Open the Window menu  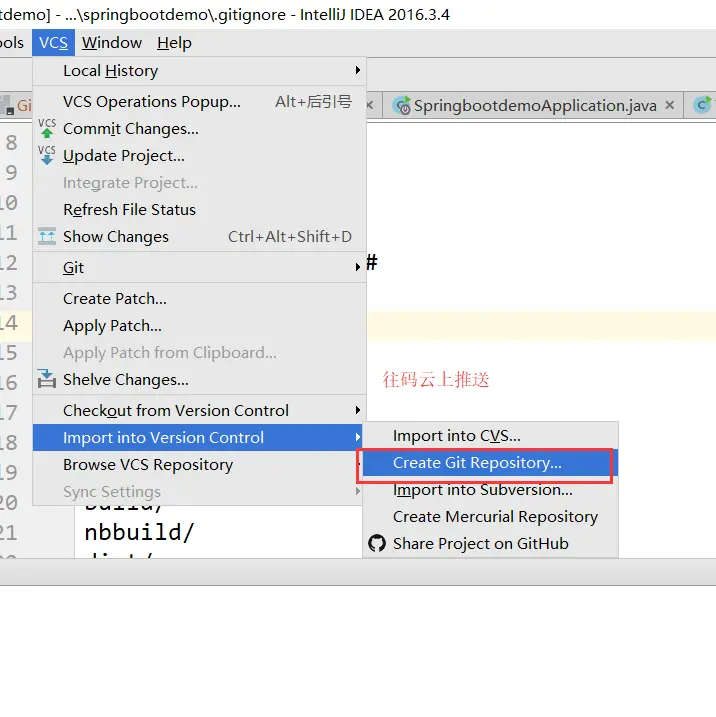(112, 43)
